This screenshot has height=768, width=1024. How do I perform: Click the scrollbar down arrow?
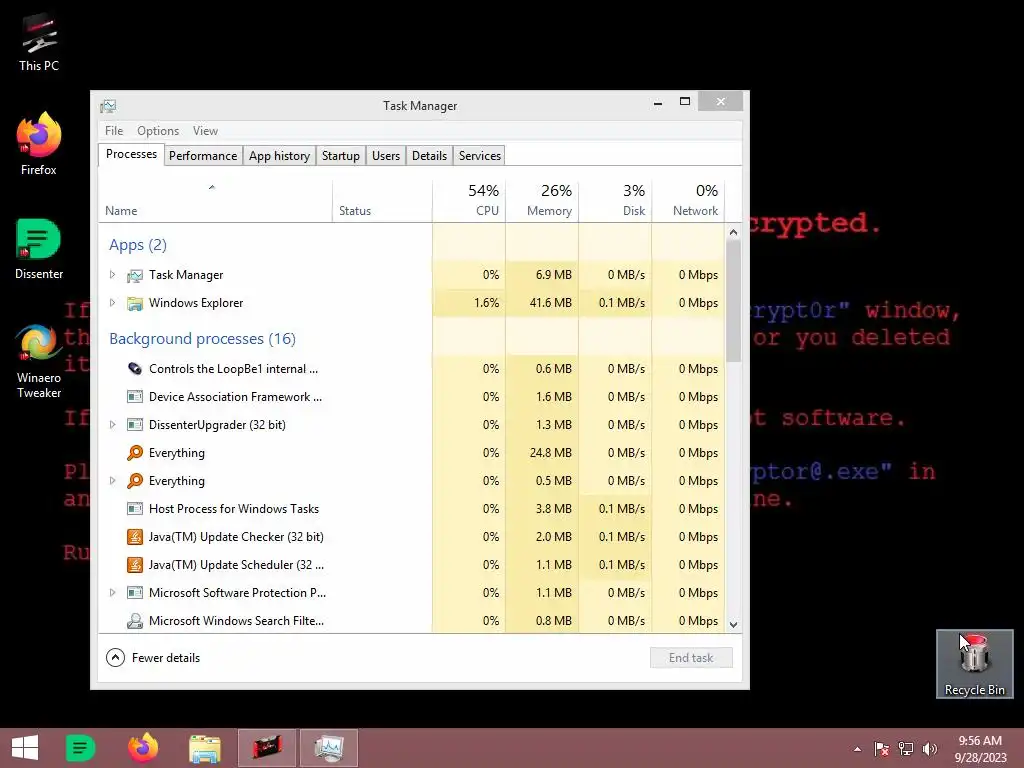tap(733, 624)
